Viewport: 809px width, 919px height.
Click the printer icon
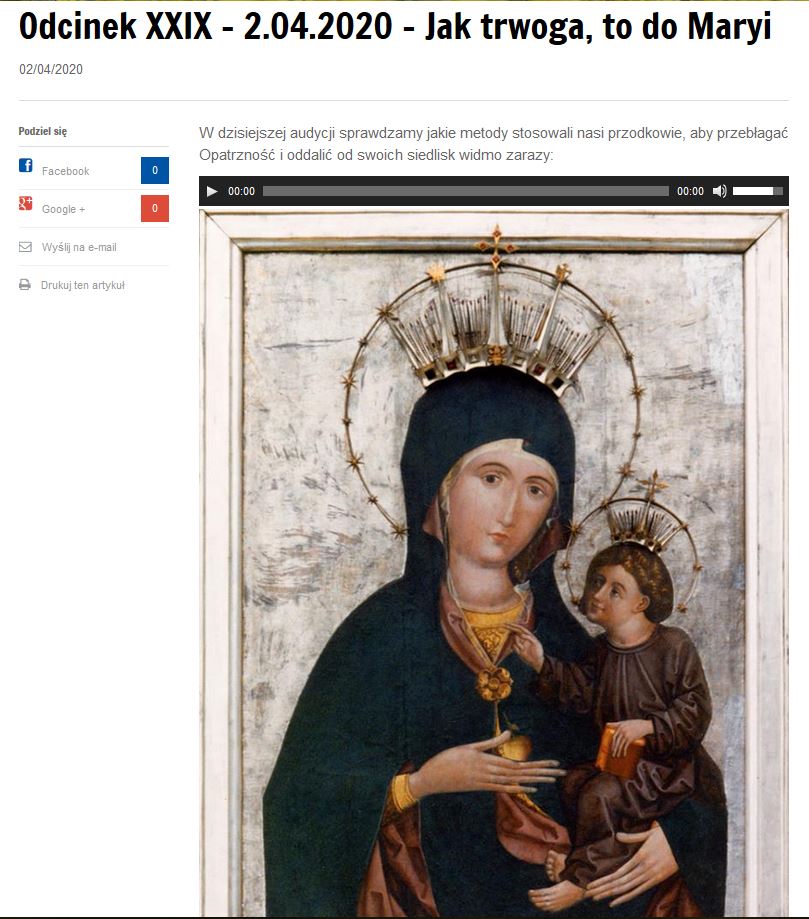(x=25, y=285)
